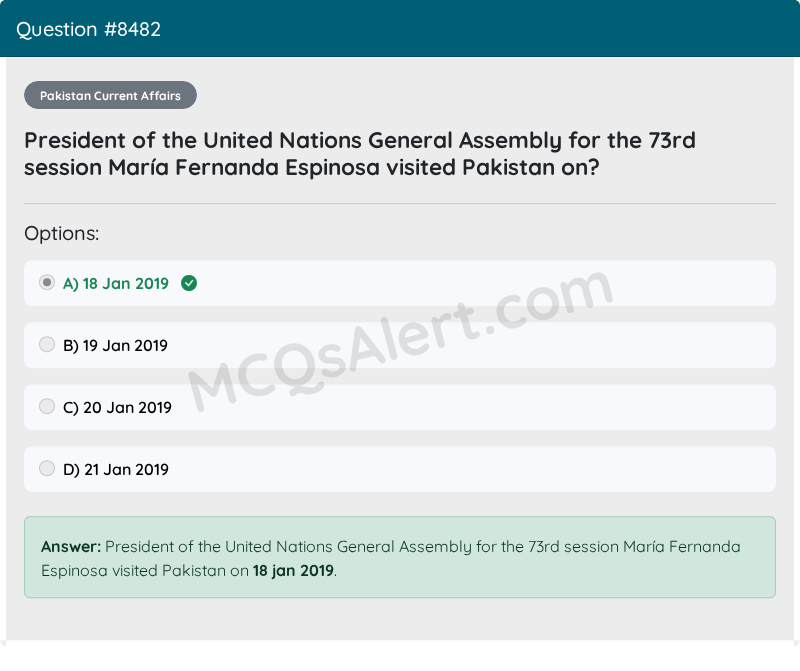Image resolution: width=800 pixels, height=671 pixels.
Task: Select radio button for B) 19 Jan 2019
Action: (x=47, y=344)
